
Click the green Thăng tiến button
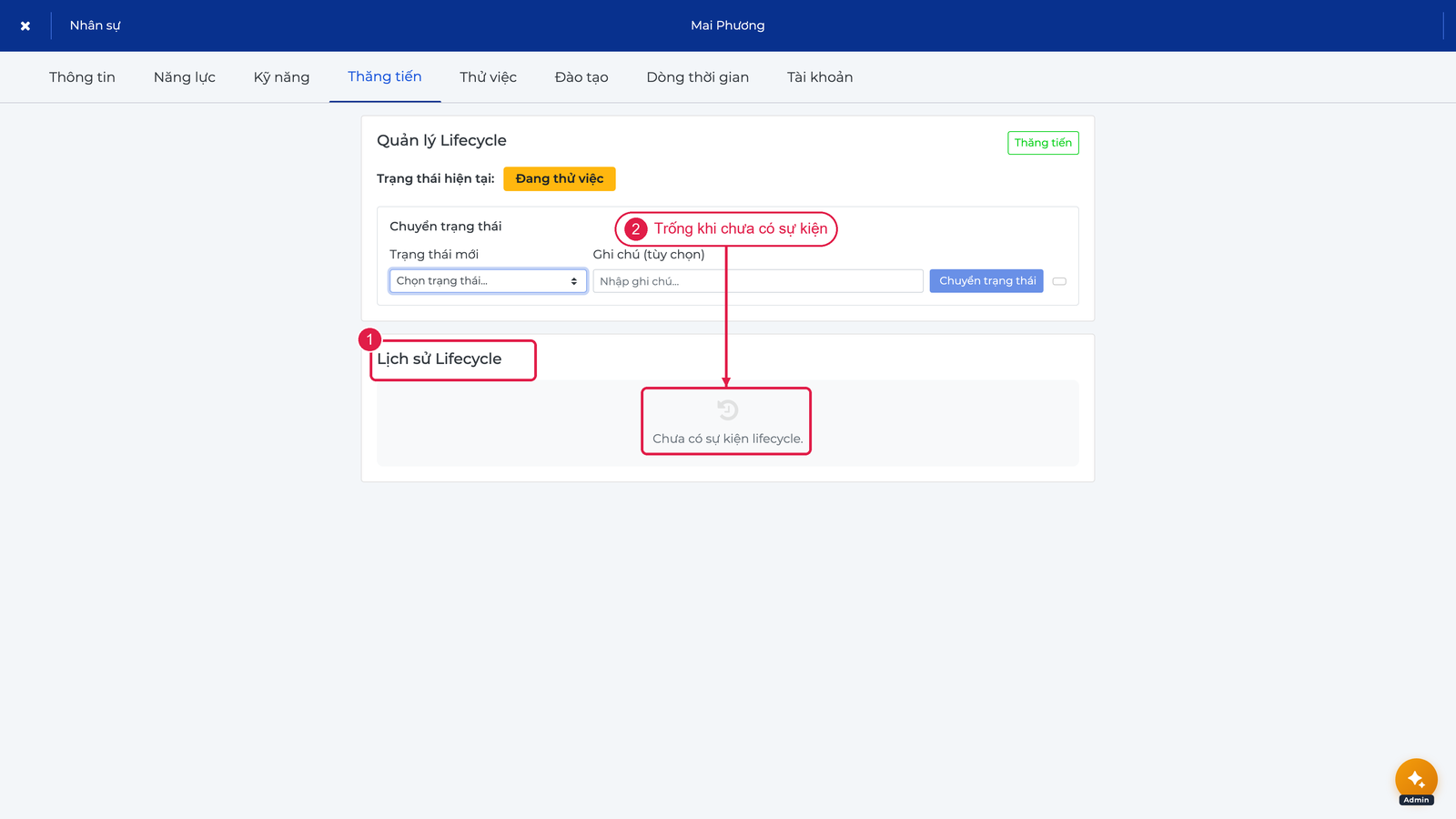(x=1043, y=143)
